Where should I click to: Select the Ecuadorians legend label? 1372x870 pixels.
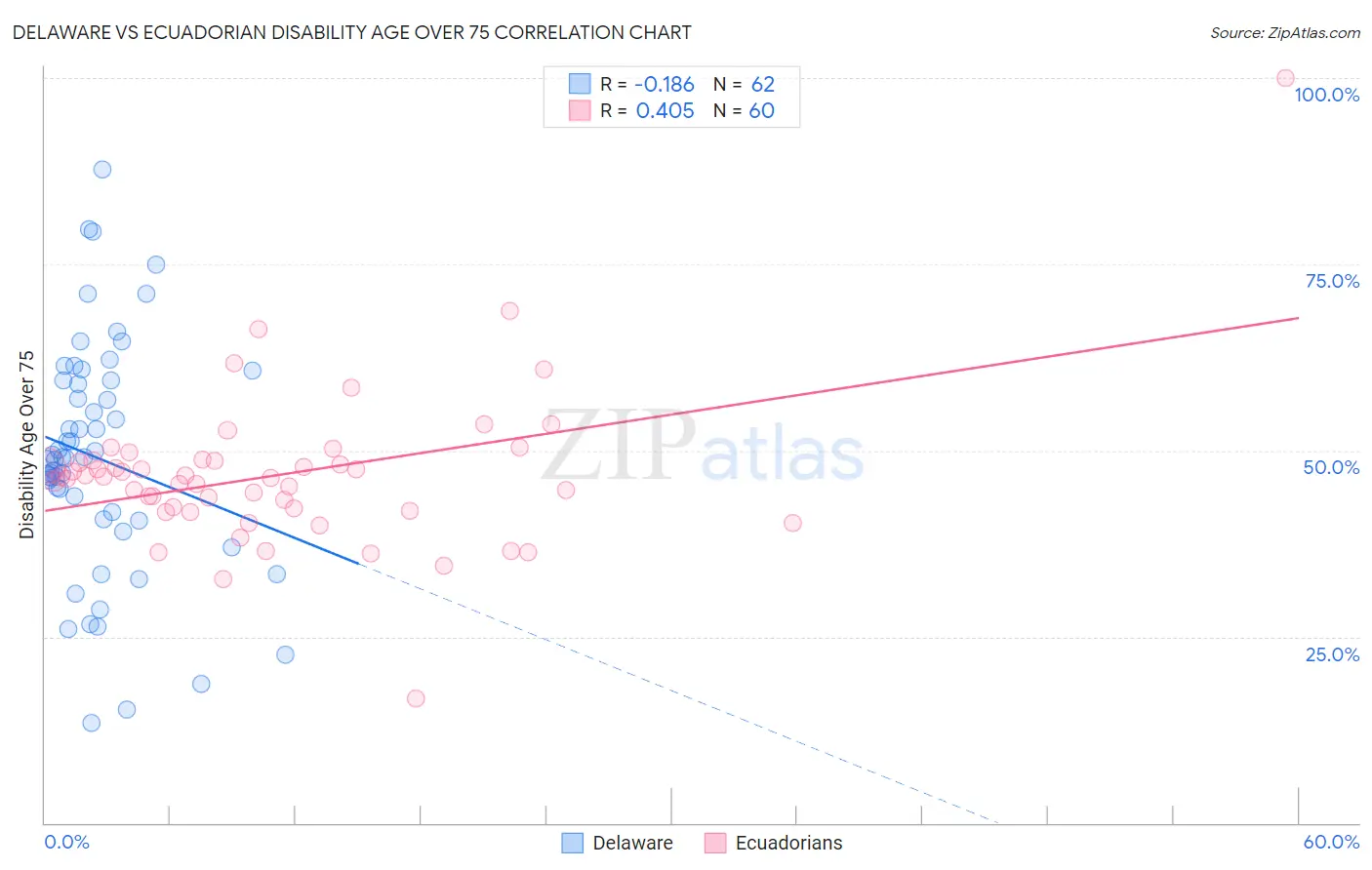click(x=788, y=843)
